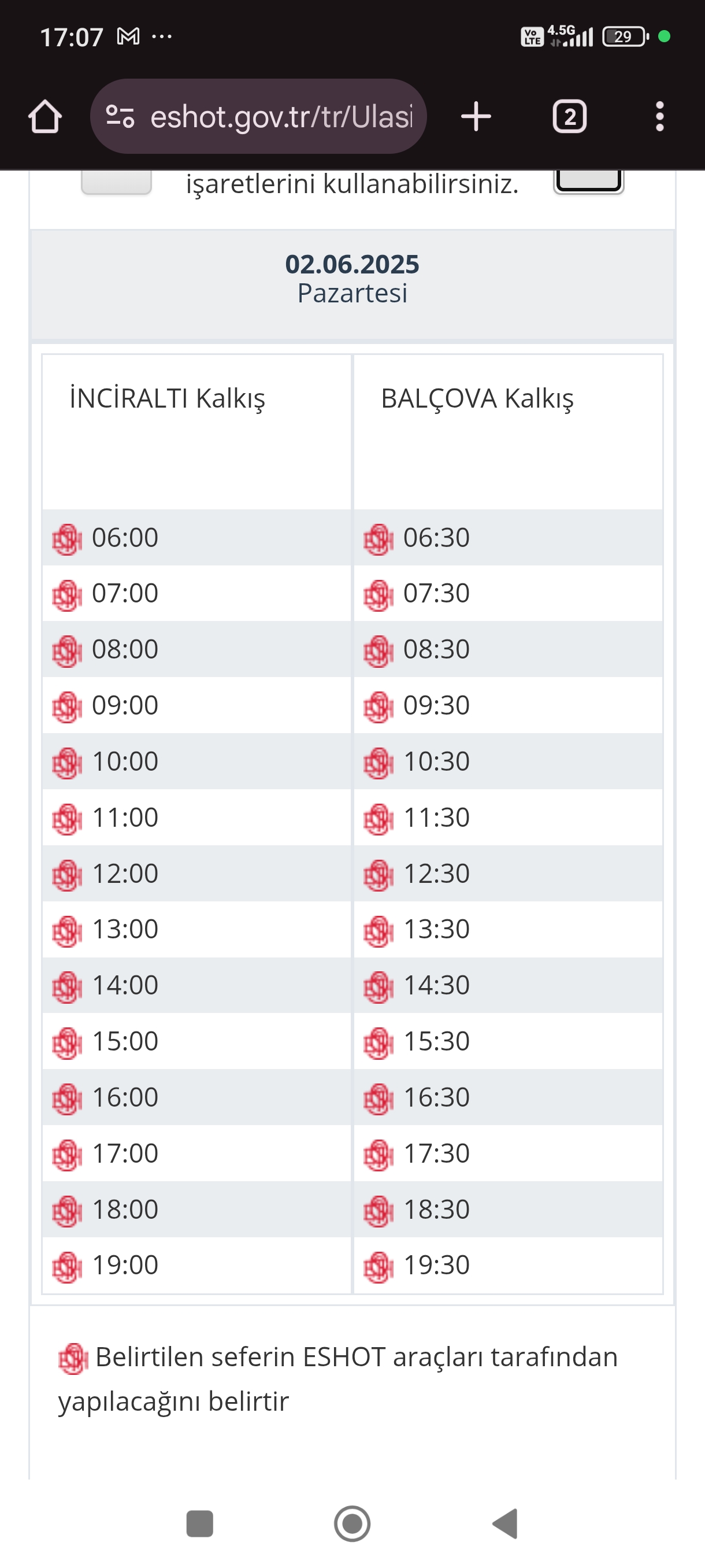Select the 02.06.2025 Pazartesi date header
The image size is (705, 1568).
[x=352, y=279]
